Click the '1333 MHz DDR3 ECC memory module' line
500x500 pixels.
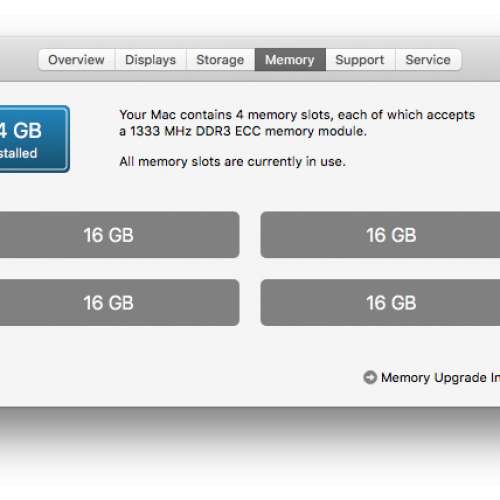[x=248, y=131]
